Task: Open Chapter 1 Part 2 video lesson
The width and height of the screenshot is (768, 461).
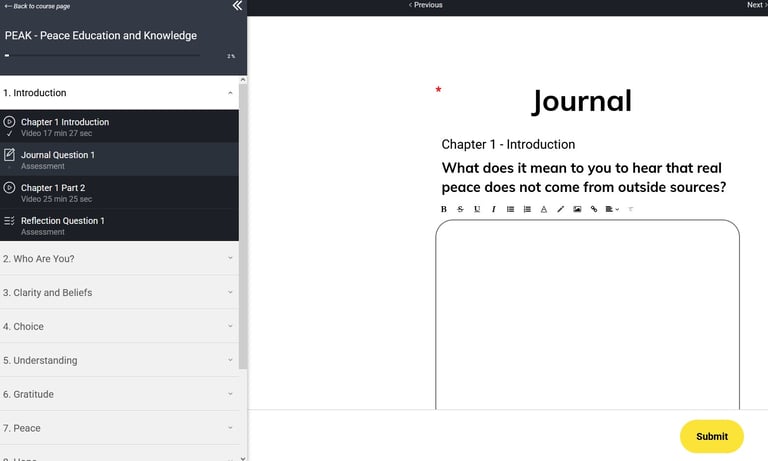Action: pyautogui.click(x=120, y=193)
